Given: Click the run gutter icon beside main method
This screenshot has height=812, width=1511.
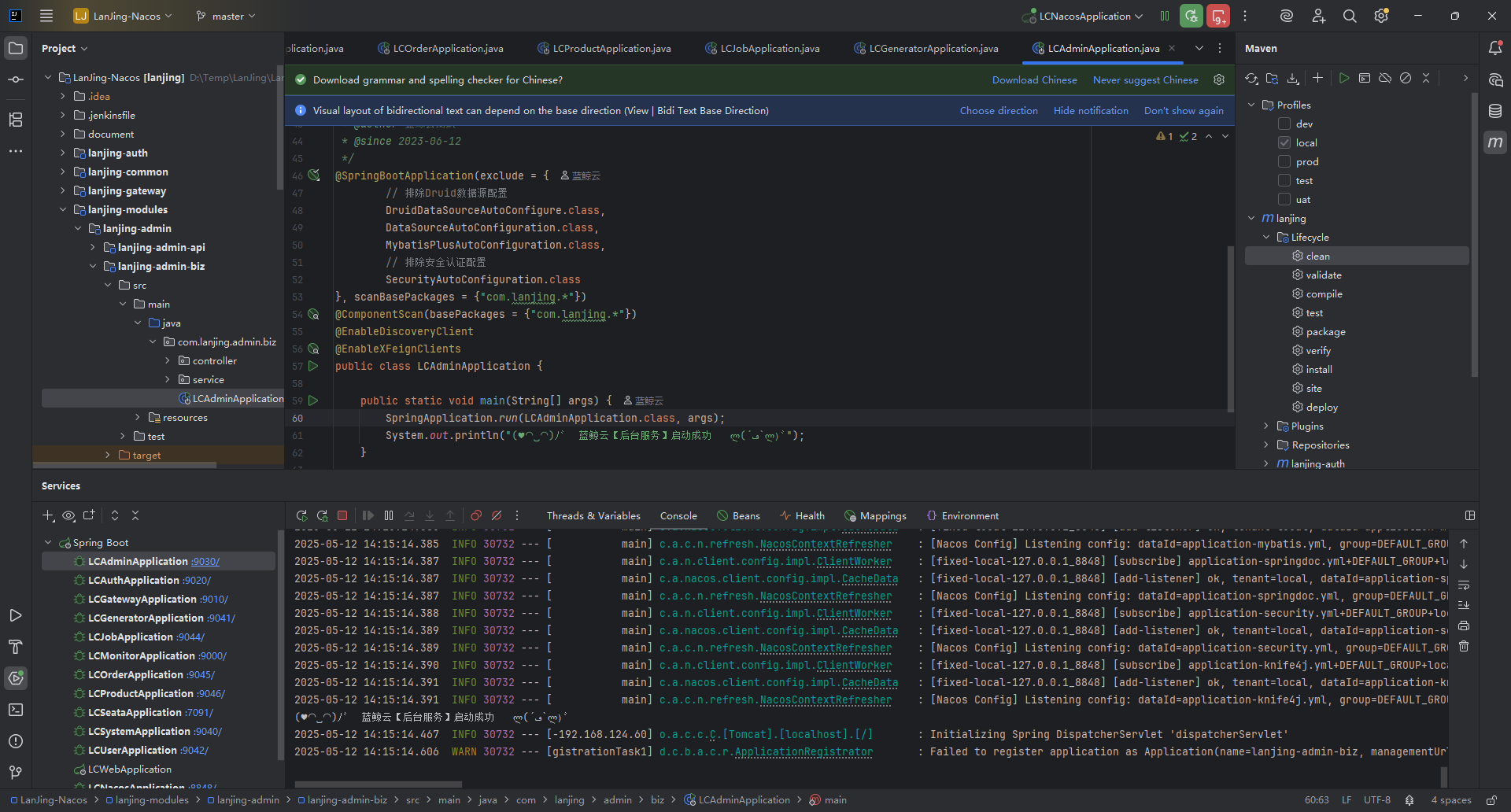Looking at the screenshot, I should point(313,400).
